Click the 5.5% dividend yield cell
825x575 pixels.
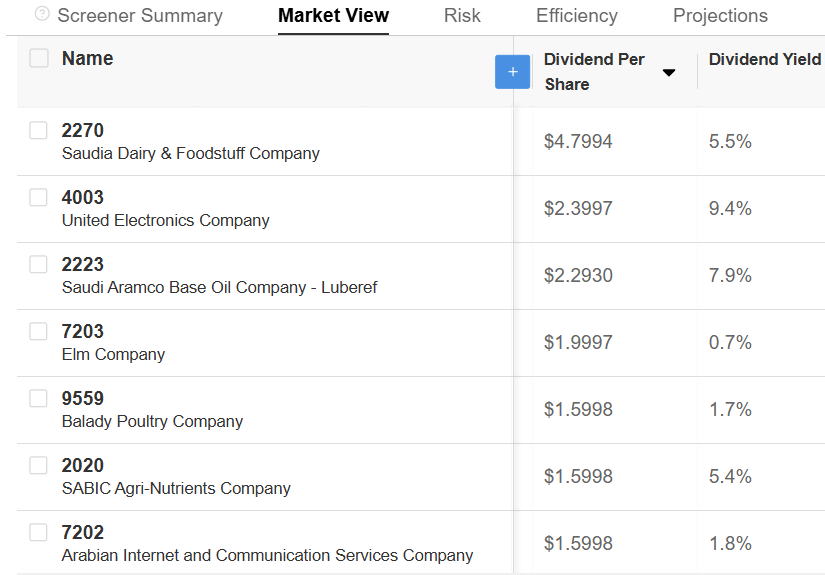[x=730, y=142]
